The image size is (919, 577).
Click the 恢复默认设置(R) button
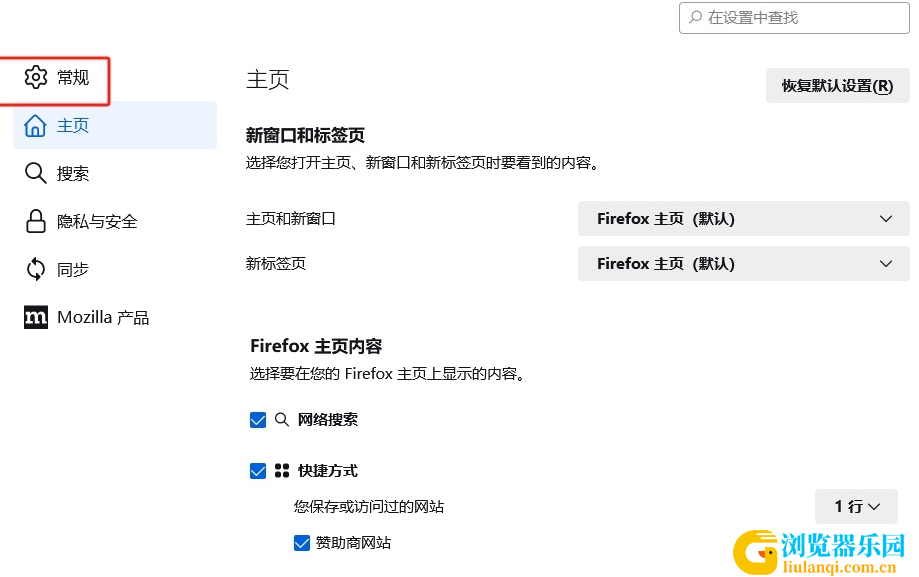(838, 86)
